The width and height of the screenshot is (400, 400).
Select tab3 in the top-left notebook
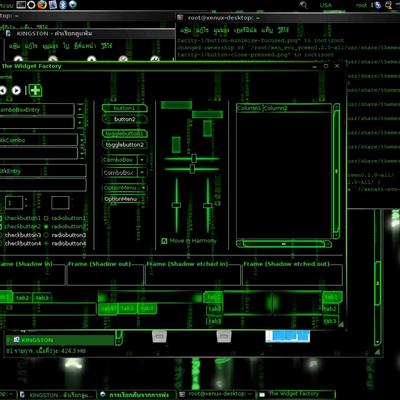point(42,298)
